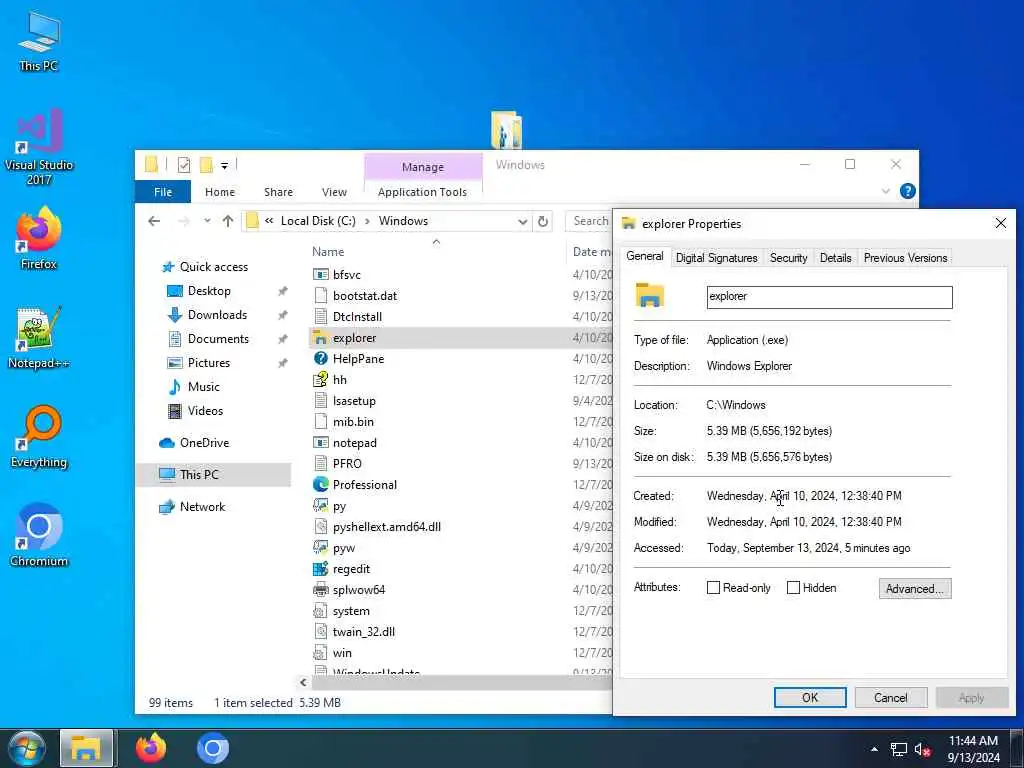
Task: Click the network tray icon
Action: tap(899, 749)
